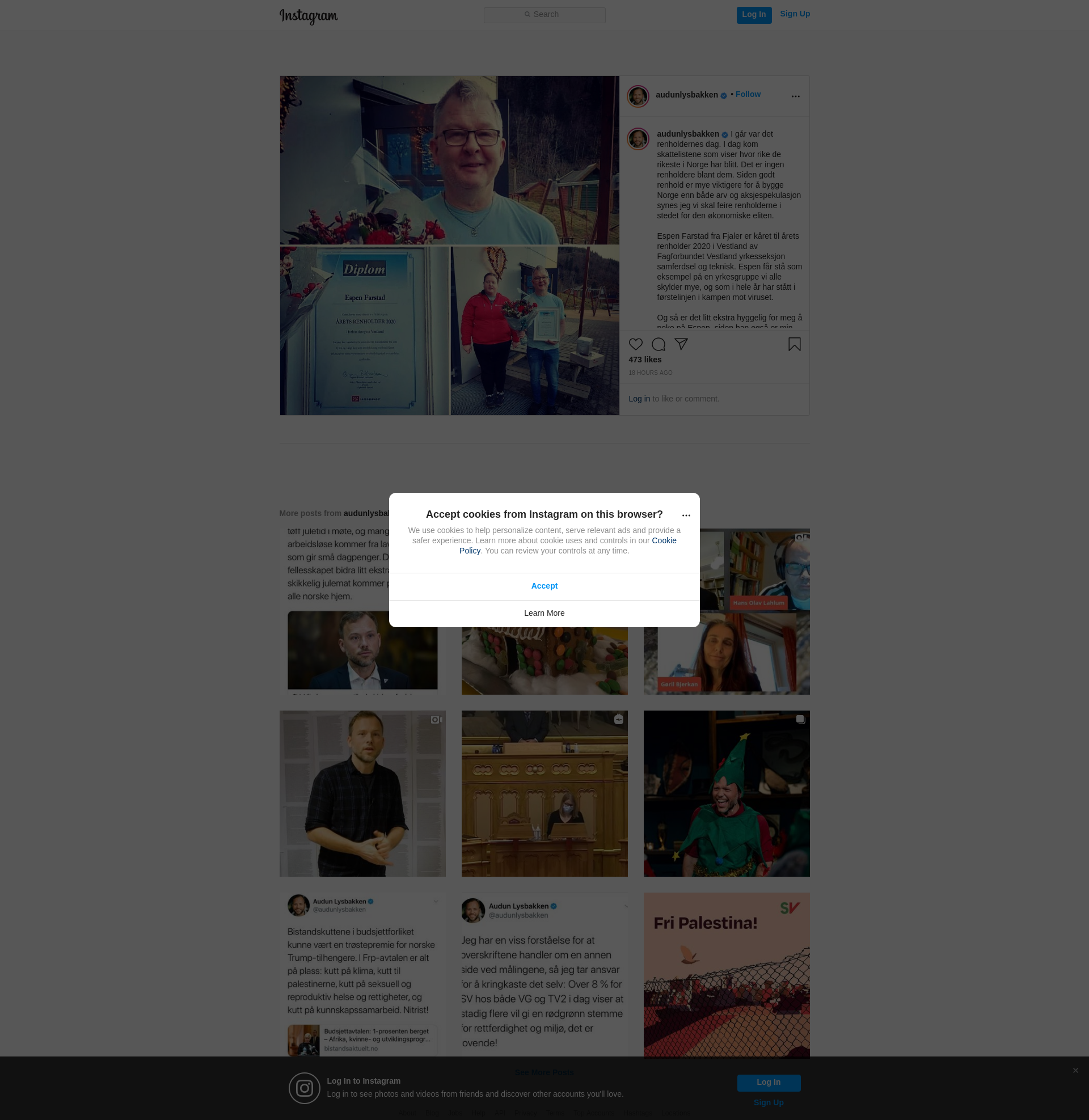Click Instagram camera icon in bottom banner
This screenshot has height=1120, width=1089.
pyautogui.click(x=304, y=1088)
